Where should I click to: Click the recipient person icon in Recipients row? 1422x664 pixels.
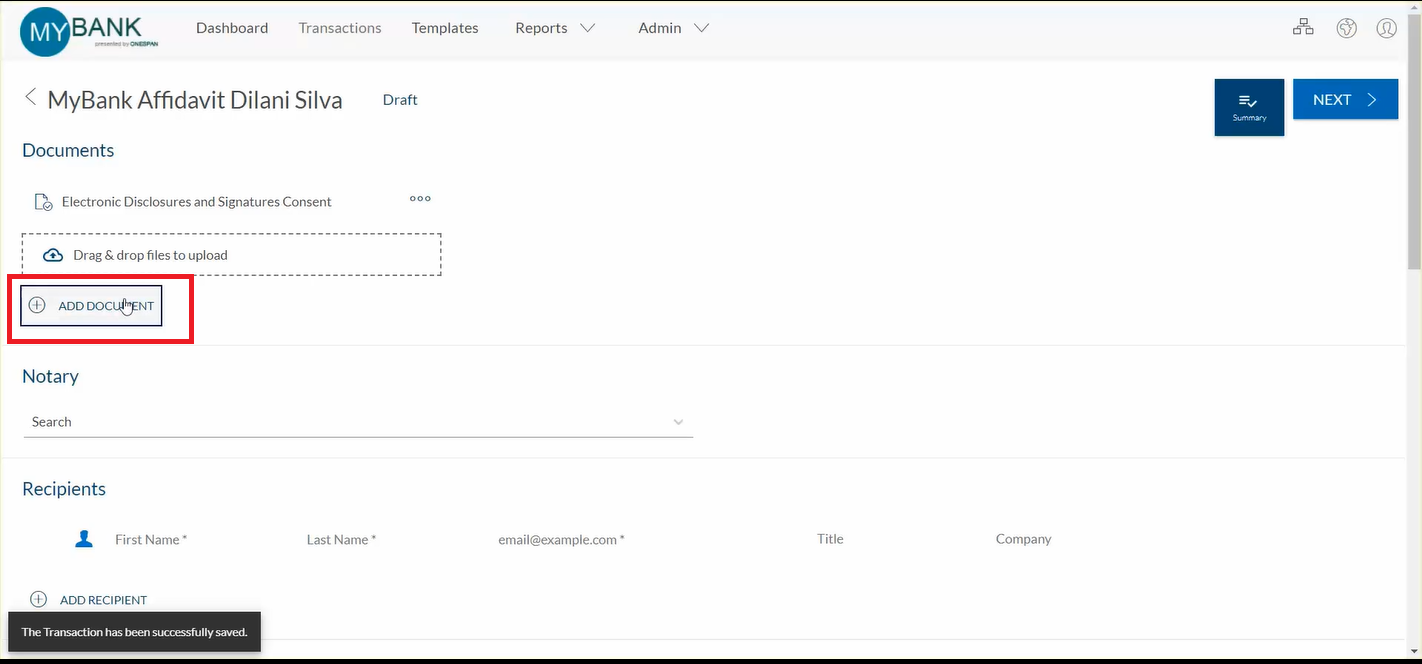(x=84, y=538)
